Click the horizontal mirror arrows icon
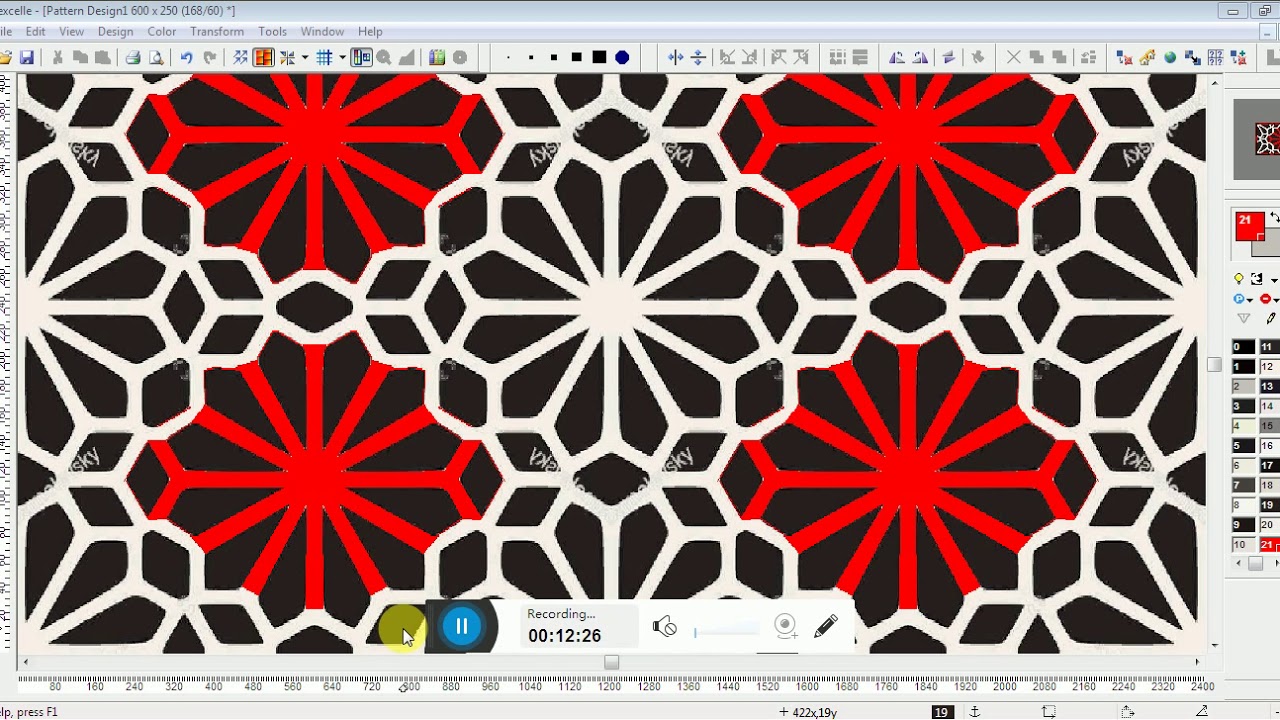This screenshot has width=1280, height=720. coord(675,58)
